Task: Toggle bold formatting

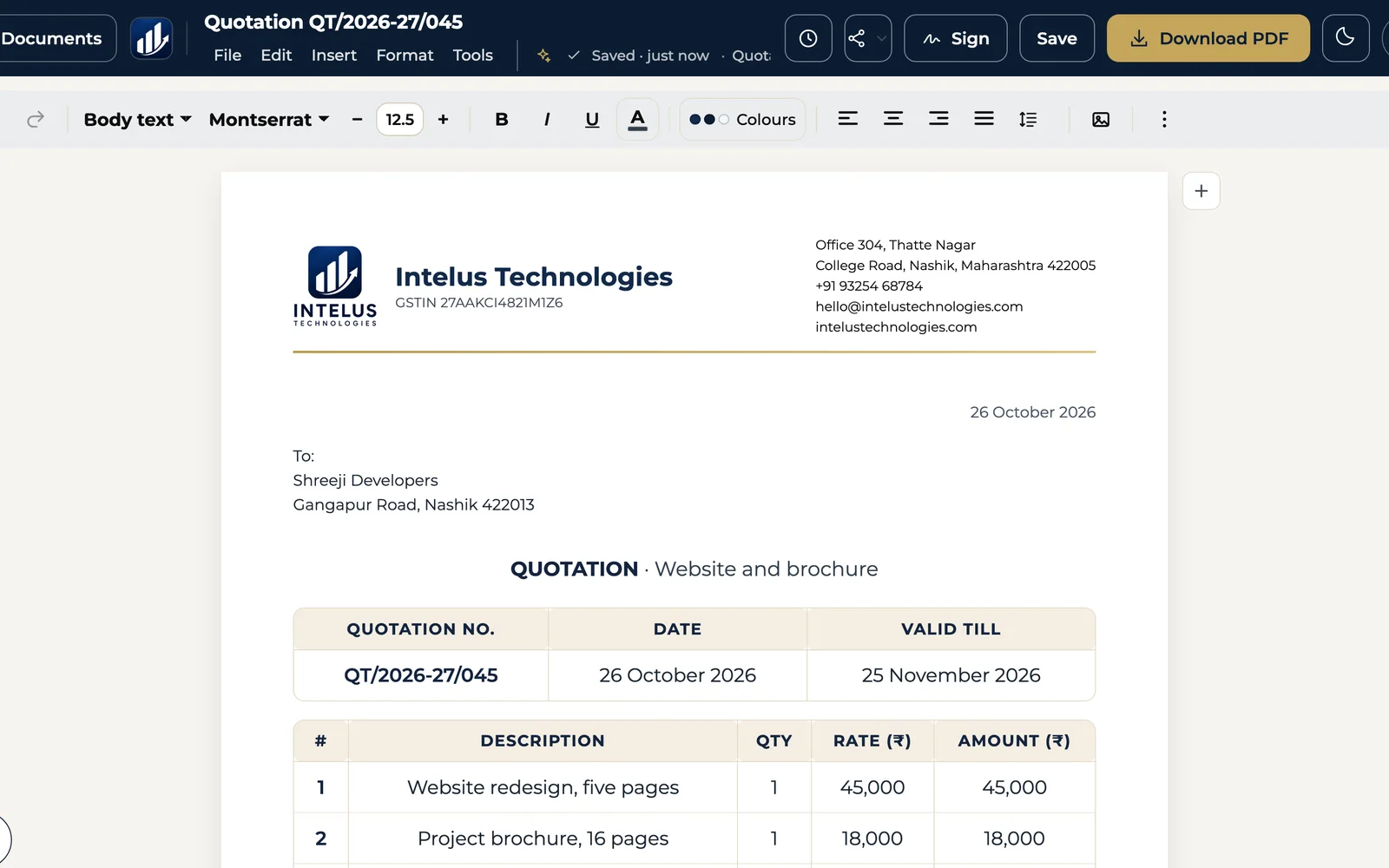Action: click(501, 119)
